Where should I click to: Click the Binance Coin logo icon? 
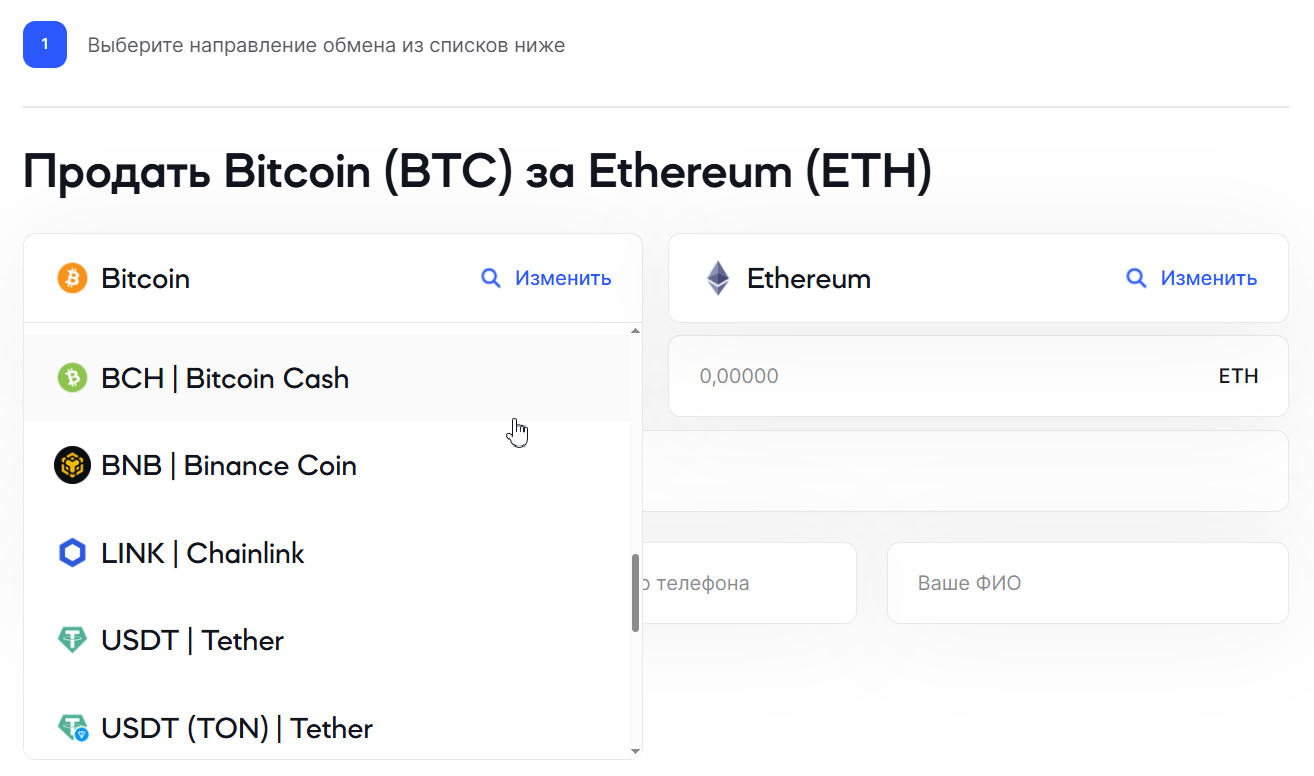click(72, 465)
